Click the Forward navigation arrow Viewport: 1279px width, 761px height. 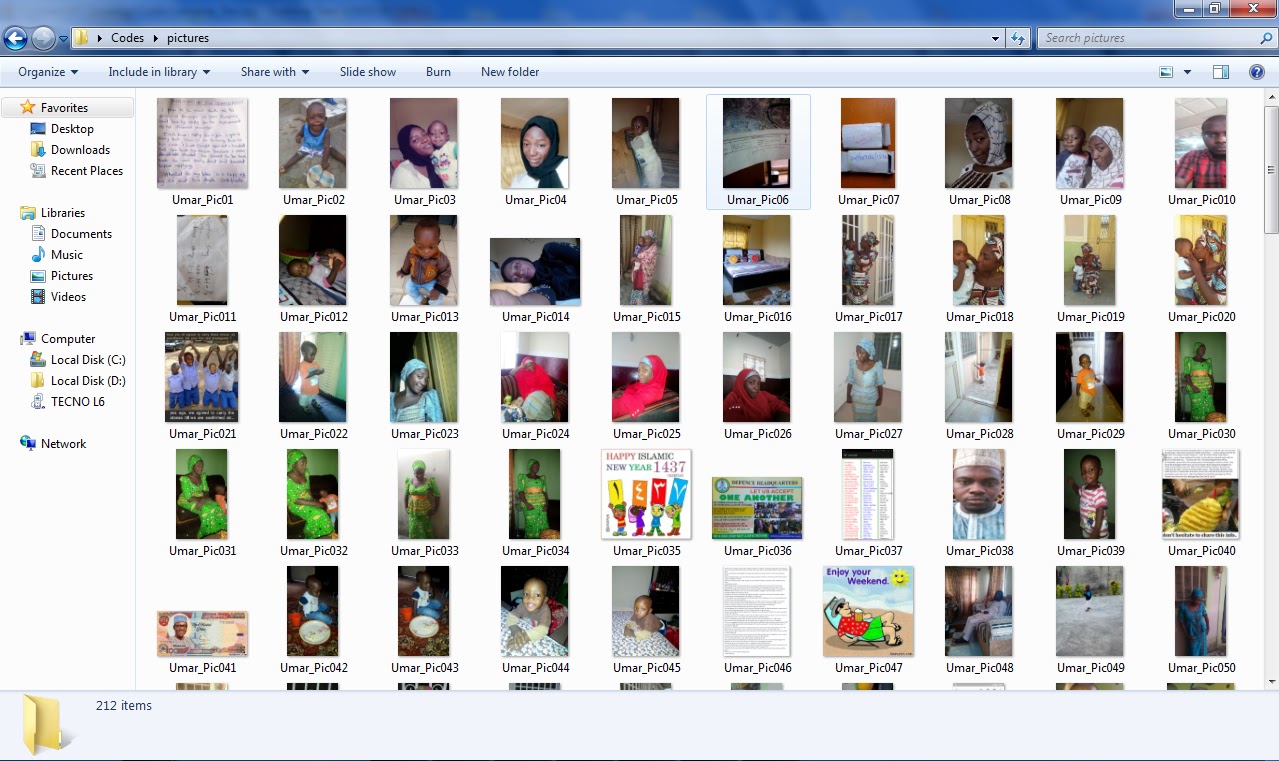[x=43, y=38]
